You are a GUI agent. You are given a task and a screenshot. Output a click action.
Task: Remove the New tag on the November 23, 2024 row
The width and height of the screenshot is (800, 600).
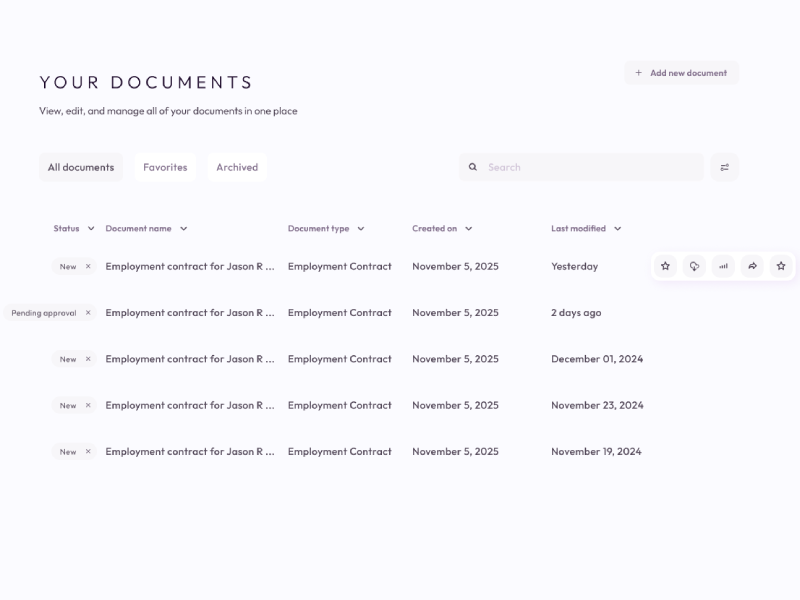(88, 405)
